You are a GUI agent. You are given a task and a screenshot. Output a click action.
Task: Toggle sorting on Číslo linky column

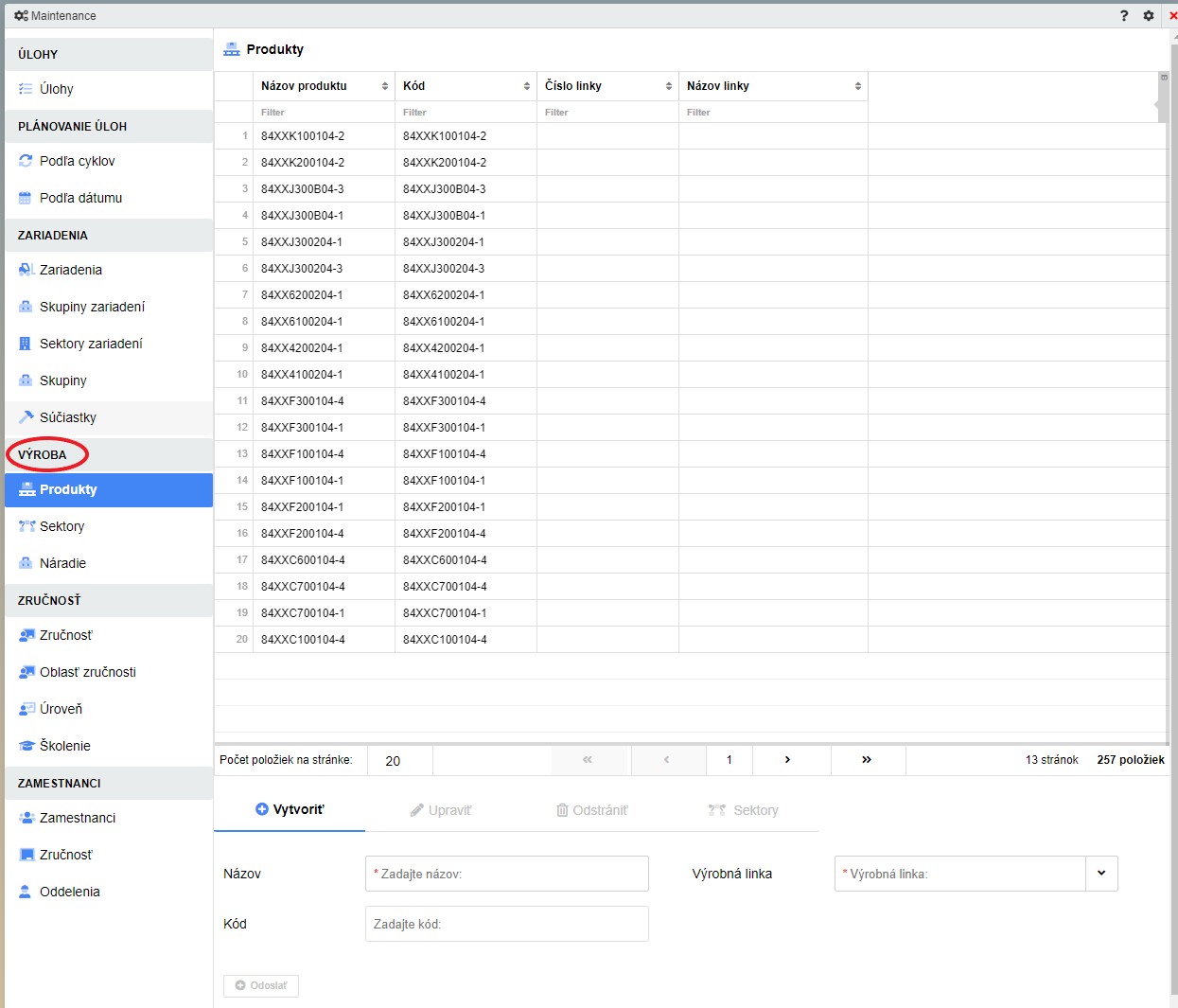(669, 86)
